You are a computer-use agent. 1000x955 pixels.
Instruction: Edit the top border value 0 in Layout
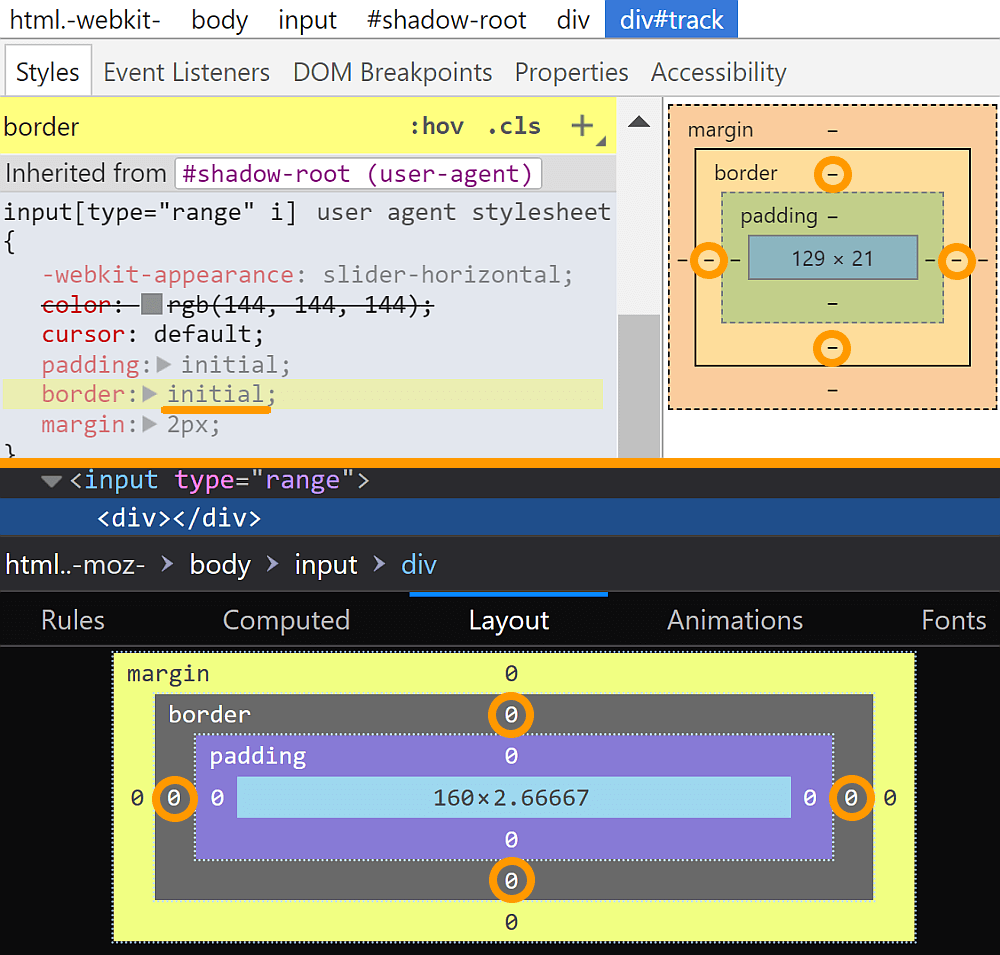click(511, 715)
